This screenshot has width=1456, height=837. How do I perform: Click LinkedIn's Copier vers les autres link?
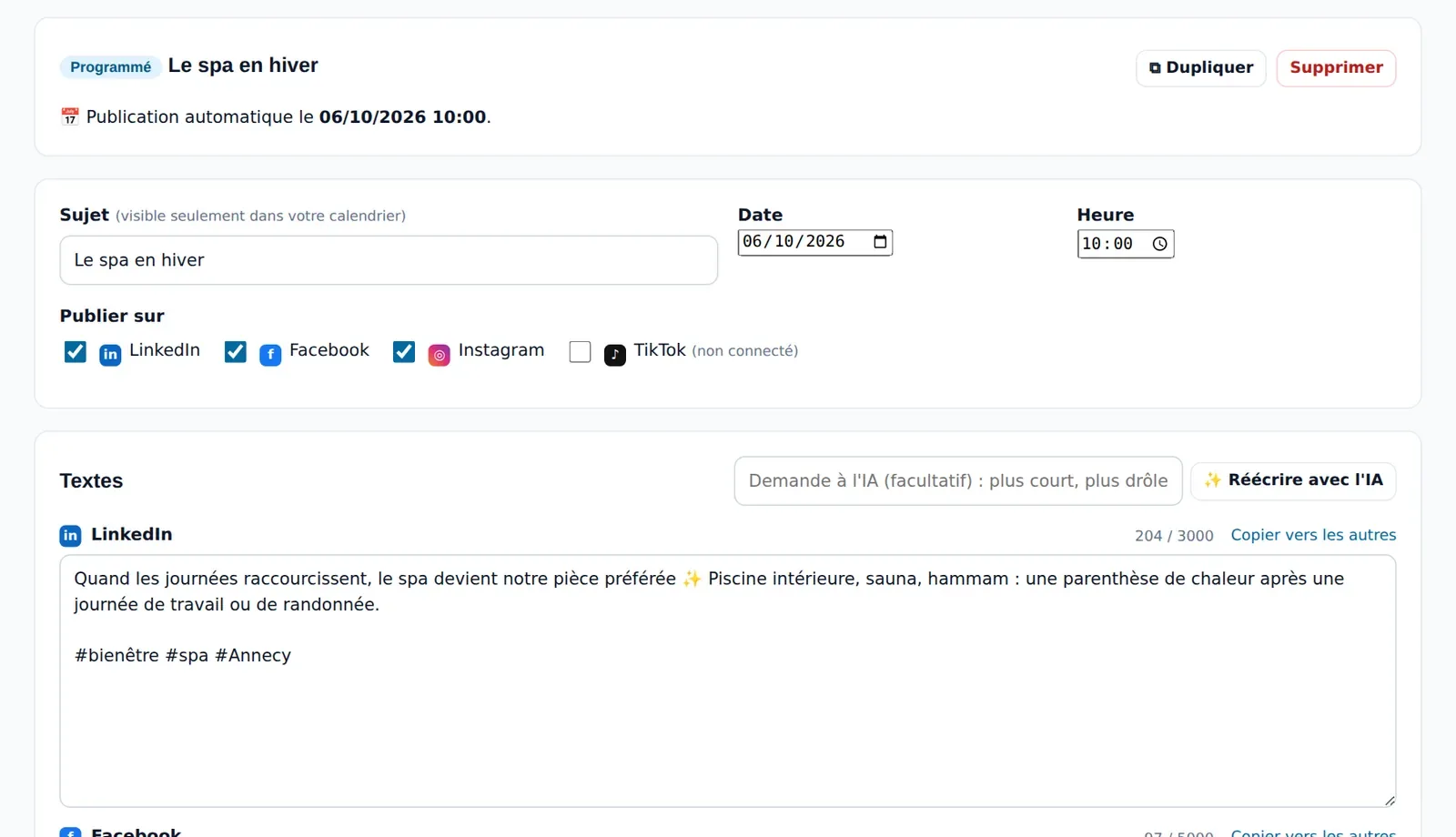click(x=1313, y=535)
